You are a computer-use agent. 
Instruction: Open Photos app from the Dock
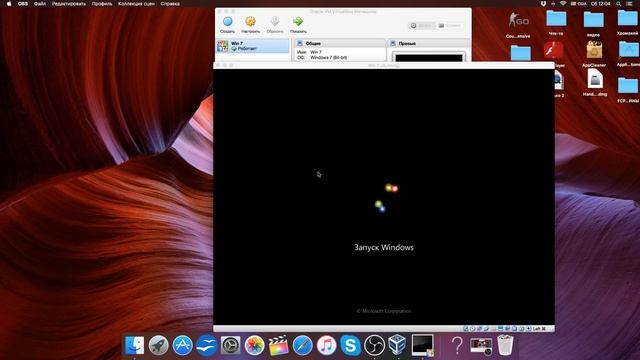[x=254, y=345]
